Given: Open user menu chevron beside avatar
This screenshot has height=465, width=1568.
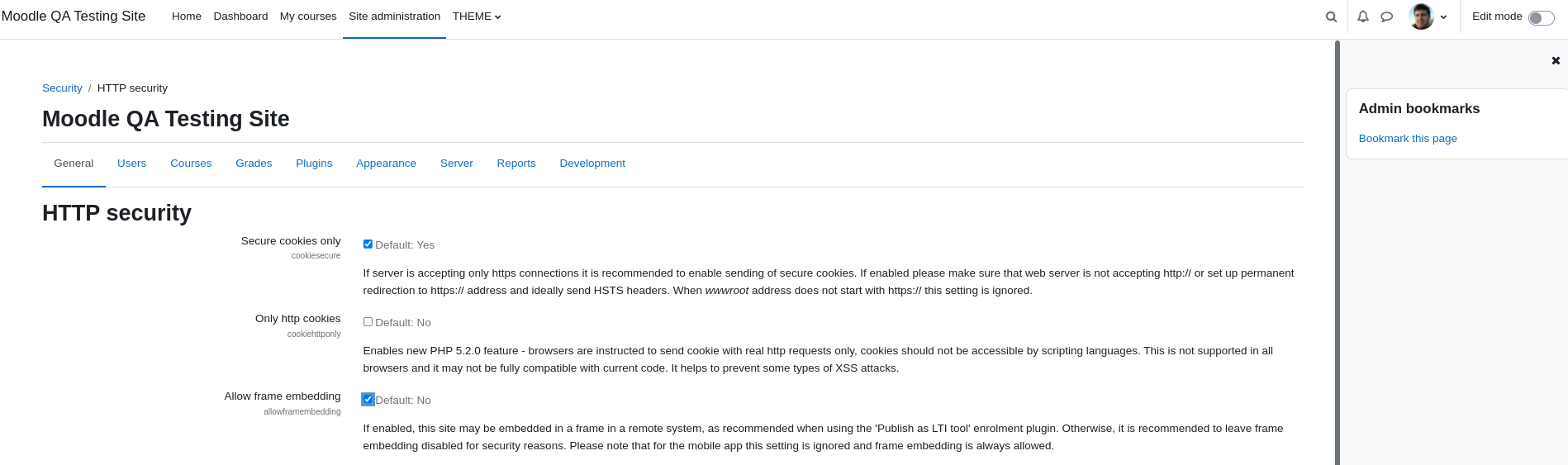Looking at the screenshot, I should click(1443, 17).
